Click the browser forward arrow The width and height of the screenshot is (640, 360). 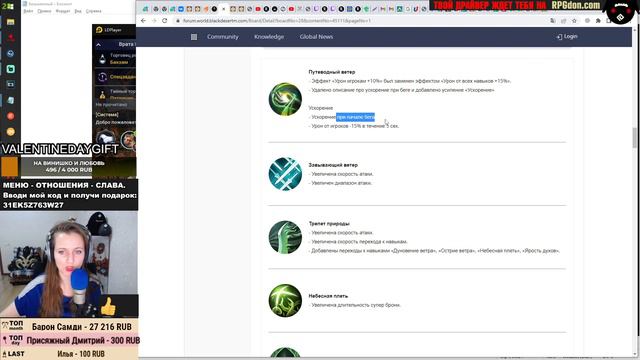click(x=154, y=20)
